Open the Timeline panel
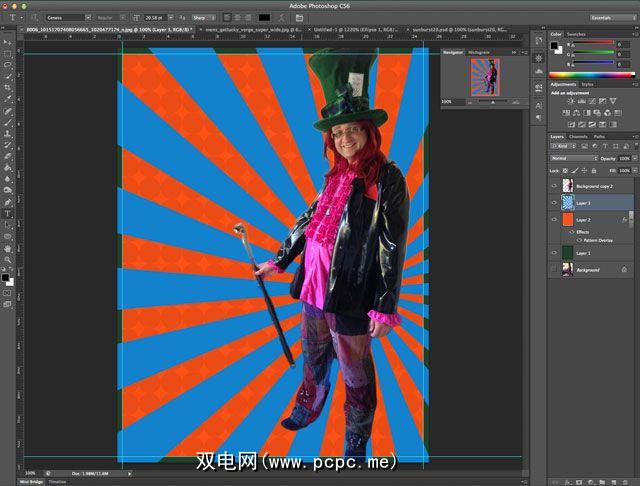Viewport: 640px width, 486px height. [x=57, y=481]
